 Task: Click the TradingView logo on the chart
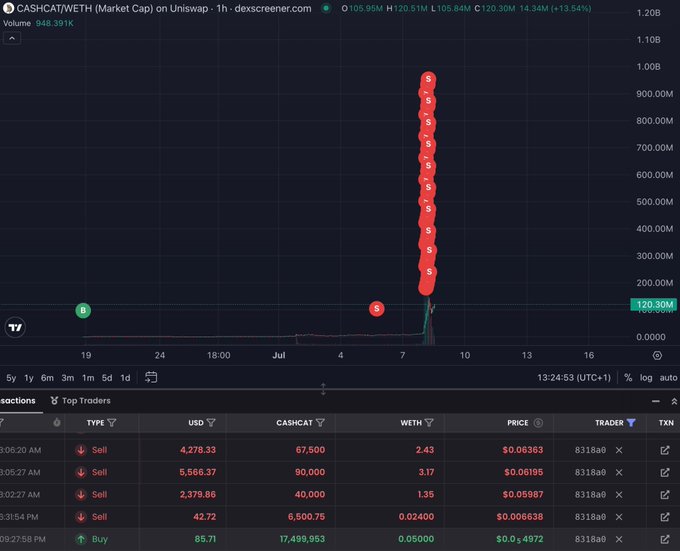pos(15,327)
